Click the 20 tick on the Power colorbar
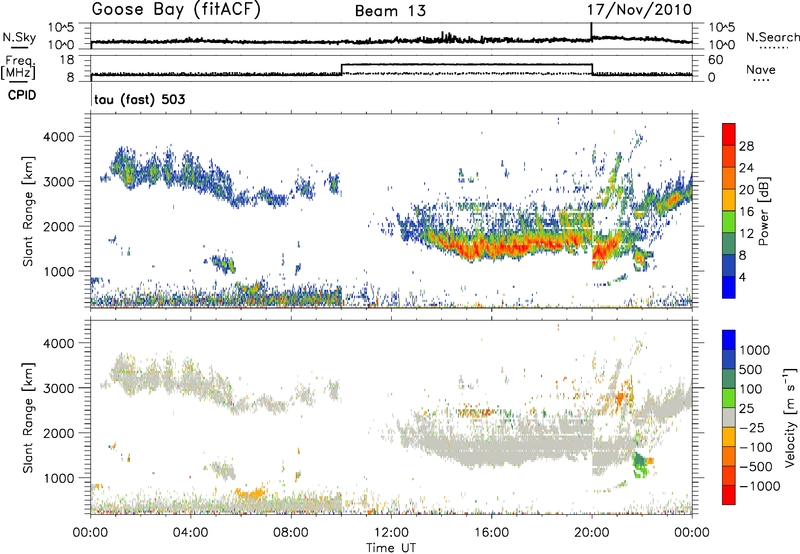 (746, 190)
